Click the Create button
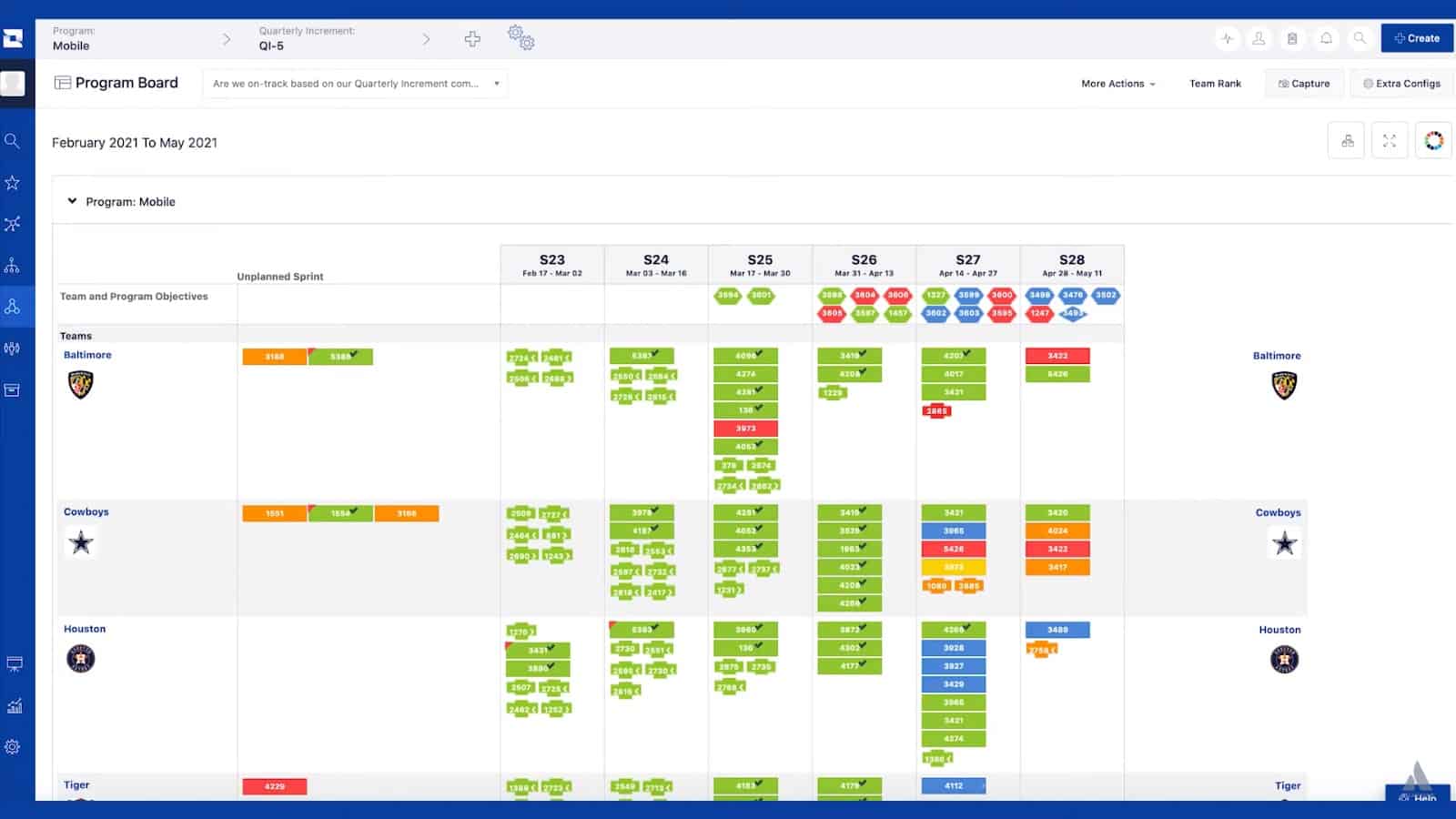The width and height of the screenshot is (1456, 819). click(1416, 38)
